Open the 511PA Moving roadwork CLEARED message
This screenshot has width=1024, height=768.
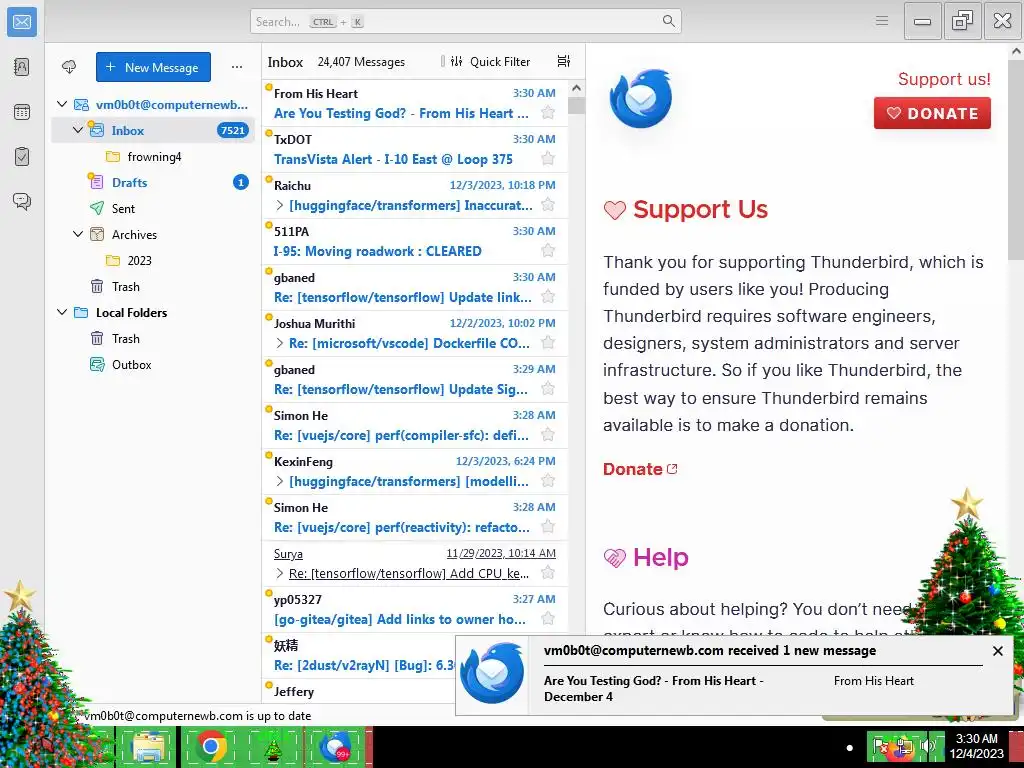pyautogui.click(x=415, y=241)
